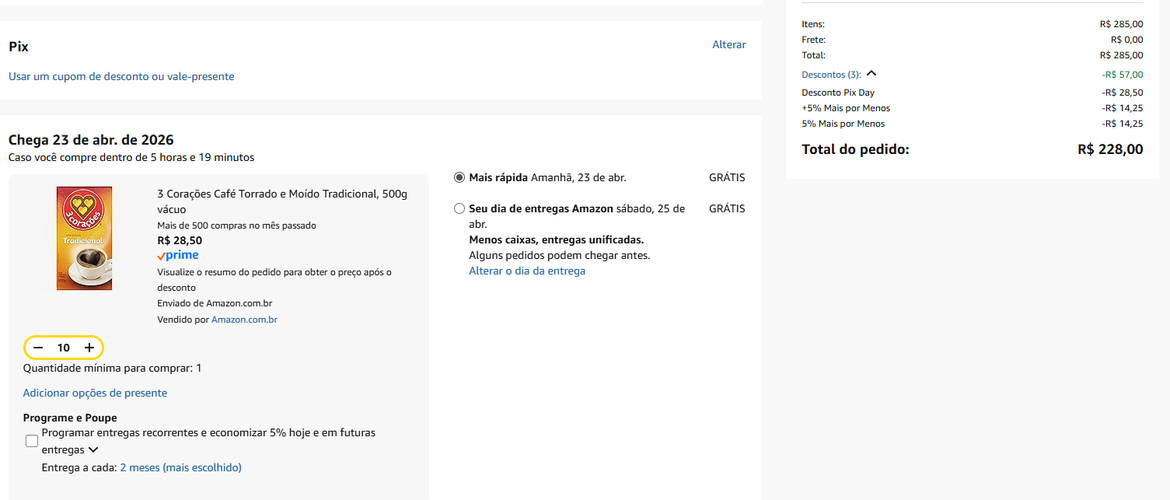Click Alterar next to Pix payment
Viewport: 1170px width, 500px height.
pyautogui.click(x=729, y=45)
